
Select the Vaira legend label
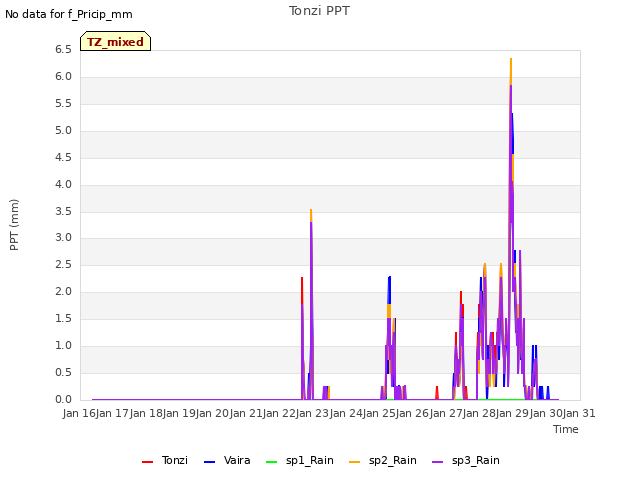(237, 460)
